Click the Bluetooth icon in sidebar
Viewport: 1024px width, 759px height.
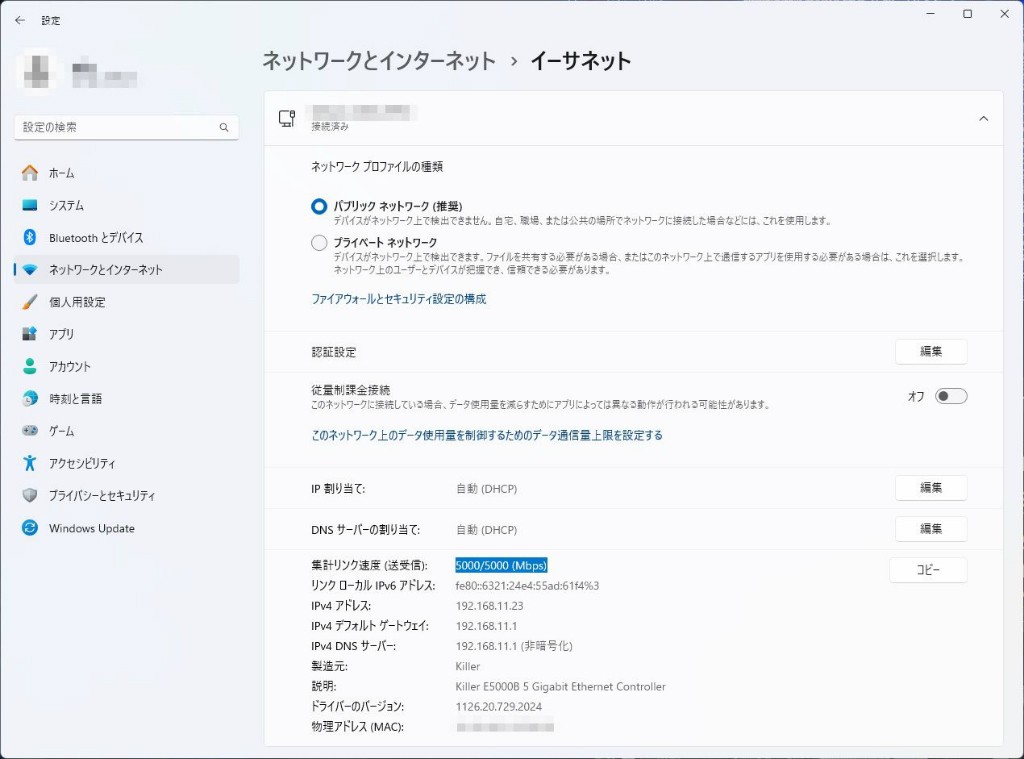pos(30,238)
